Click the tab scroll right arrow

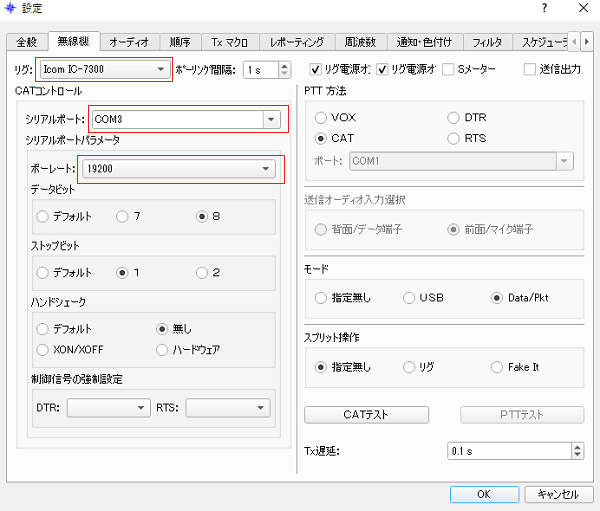point(588,42)
